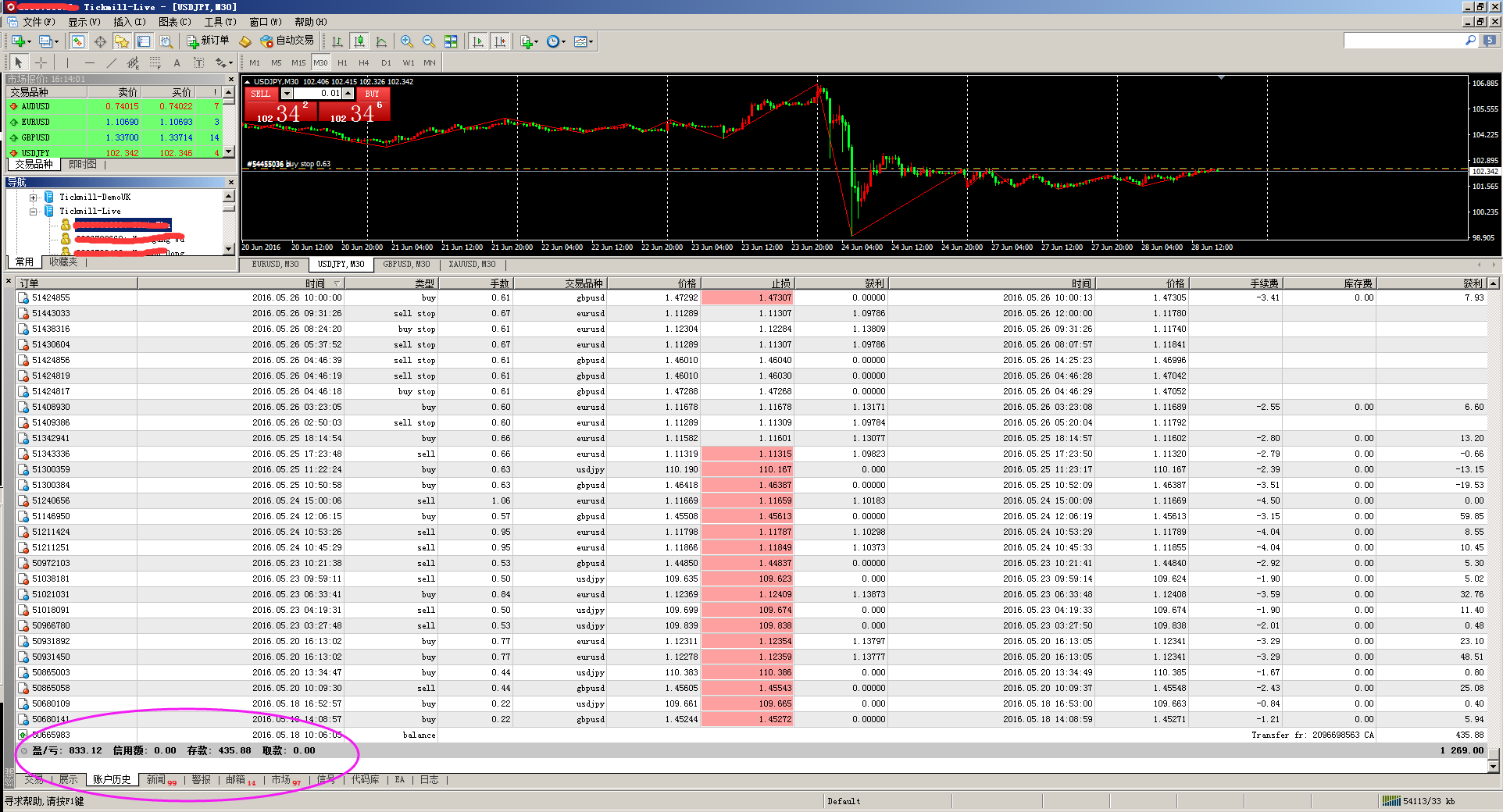Select the Fibonacci retracement tool
This screenshot has width=1503, height=812.
coord(155,62)
